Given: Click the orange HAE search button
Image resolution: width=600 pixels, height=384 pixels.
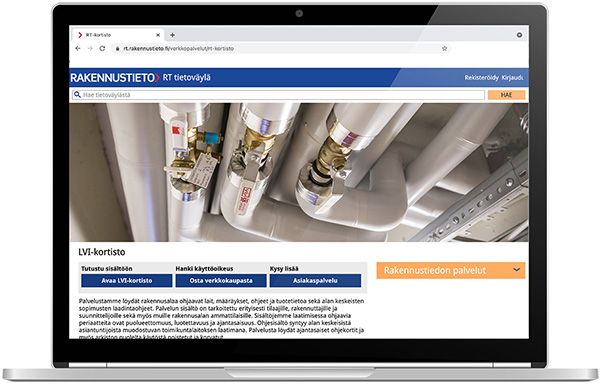Looking at the screenshot, I should tap(506, 95).
